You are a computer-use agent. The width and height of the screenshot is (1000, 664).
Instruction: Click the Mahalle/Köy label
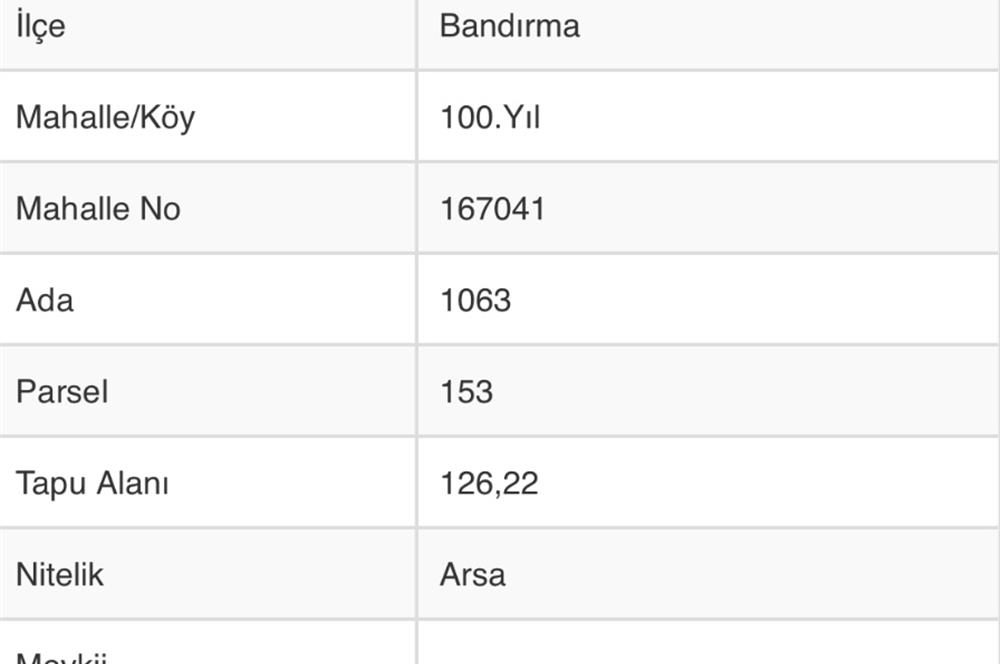(105, 117)
